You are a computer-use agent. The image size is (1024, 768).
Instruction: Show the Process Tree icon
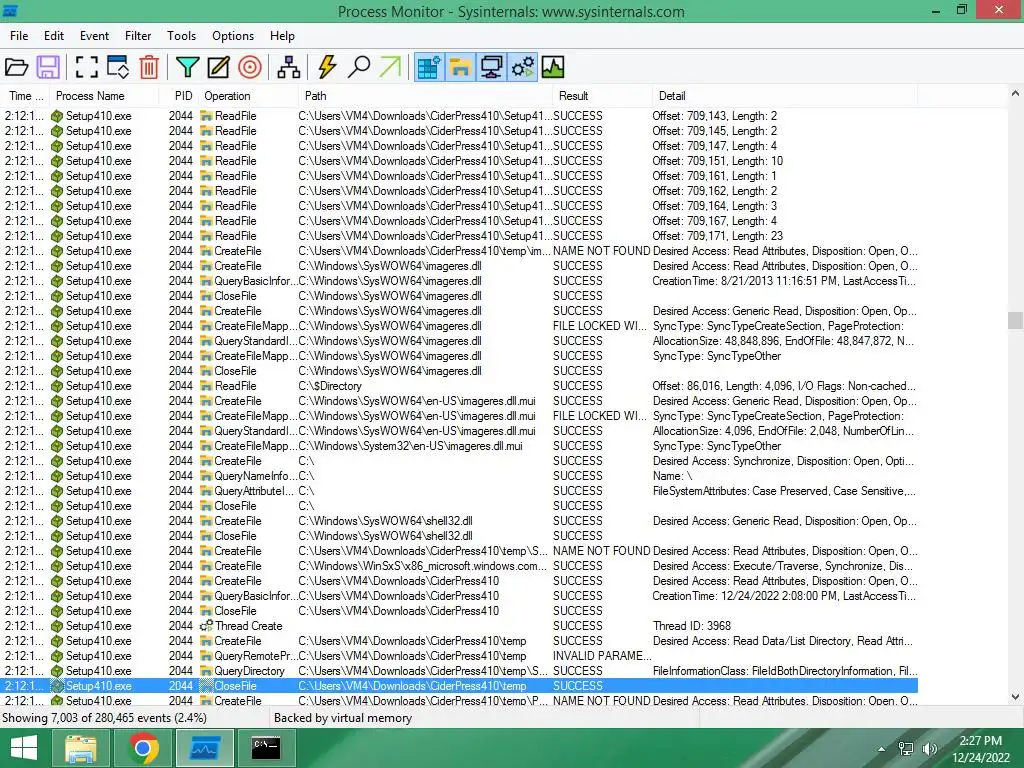click(x=289, y=67)
